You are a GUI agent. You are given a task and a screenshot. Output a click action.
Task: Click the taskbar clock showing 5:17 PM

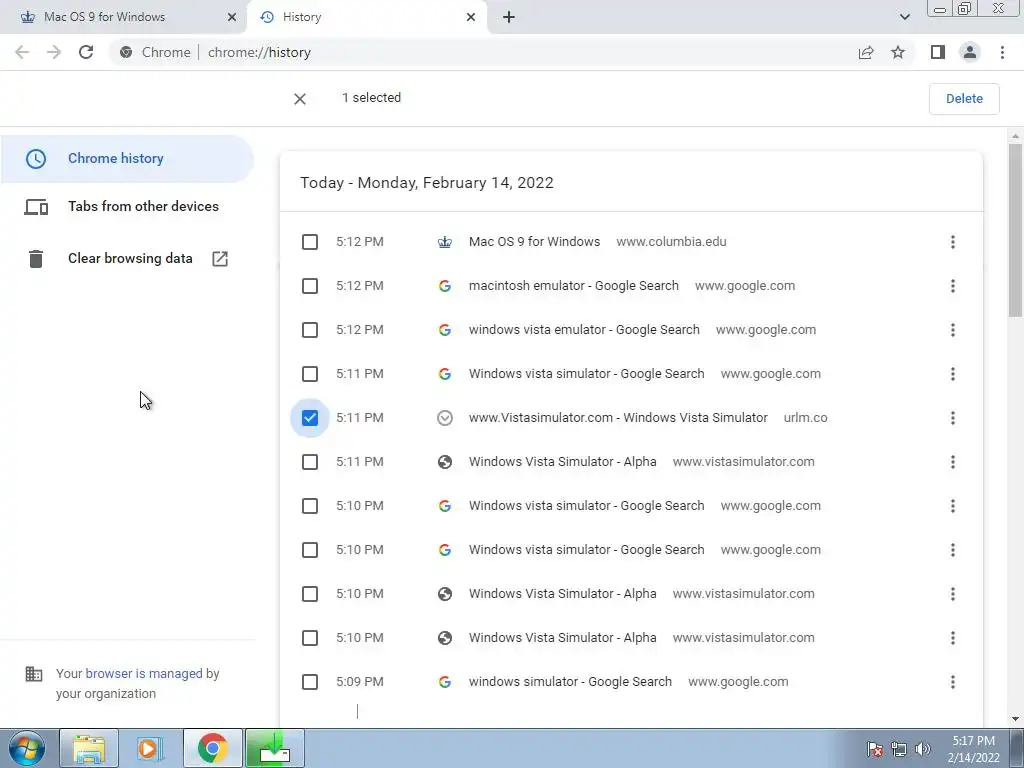coord(973,749)
